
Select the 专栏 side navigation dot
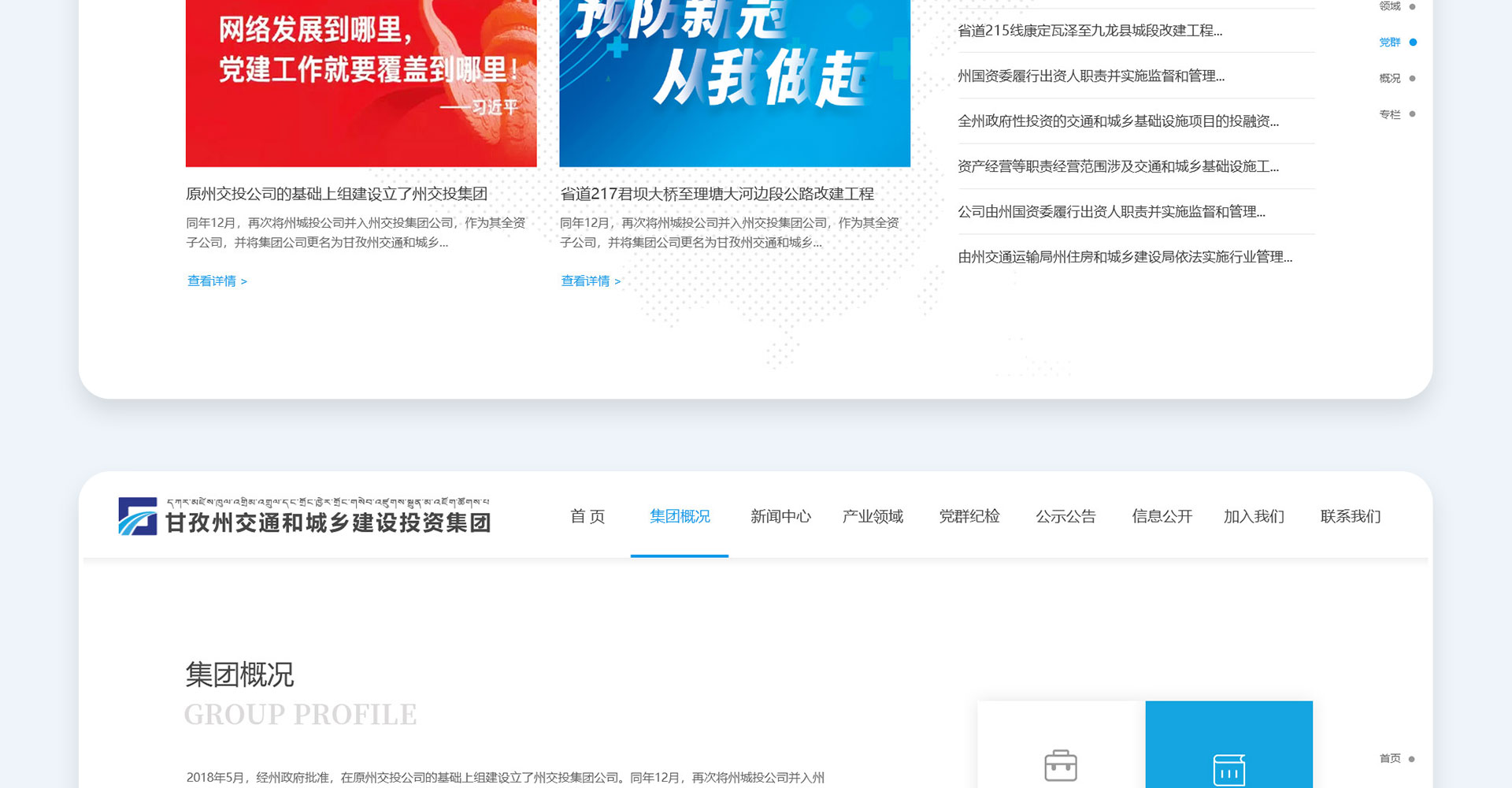pyautogui.click(x=1412, y=114)
